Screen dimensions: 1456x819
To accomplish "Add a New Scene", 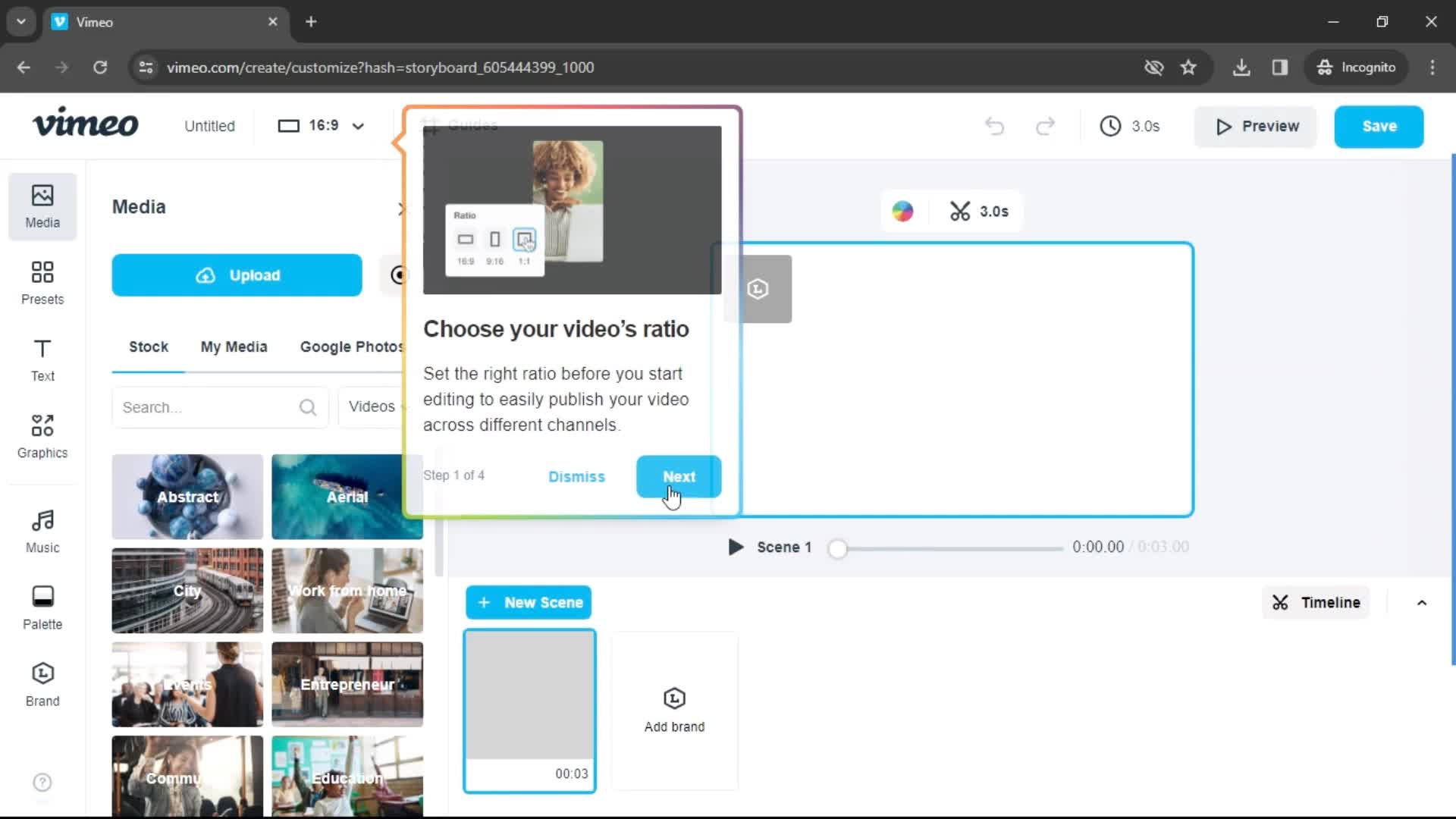I will 529,603.
